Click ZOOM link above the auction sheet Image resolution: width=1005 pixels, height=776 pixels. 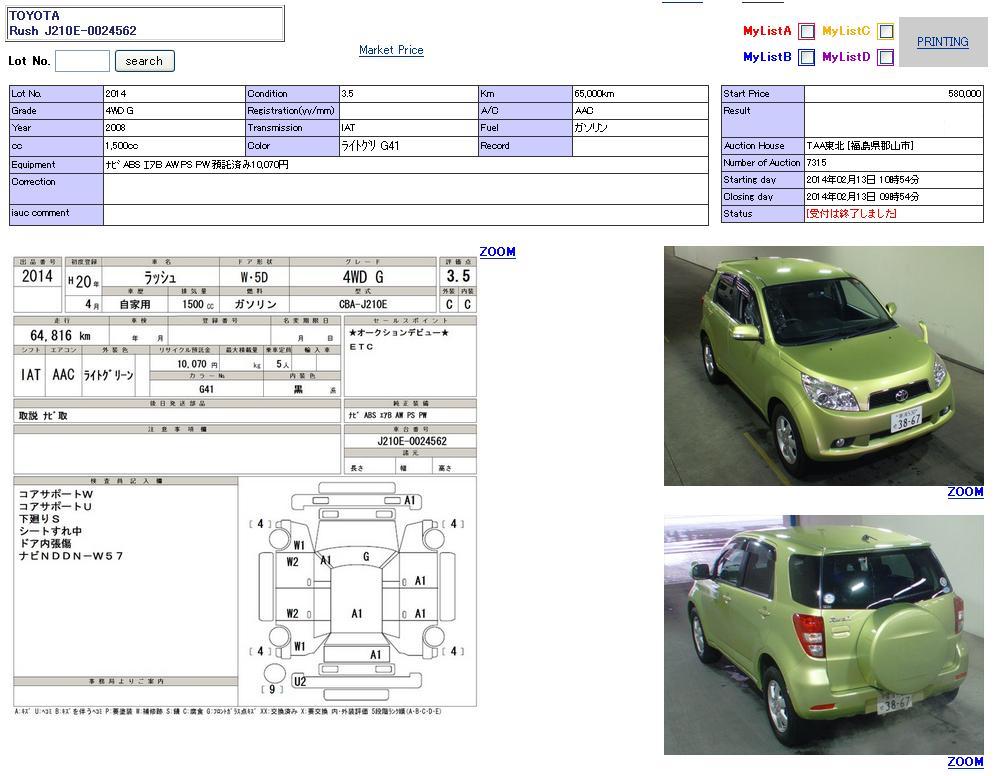pyautogui.click(x=497, y=252)
